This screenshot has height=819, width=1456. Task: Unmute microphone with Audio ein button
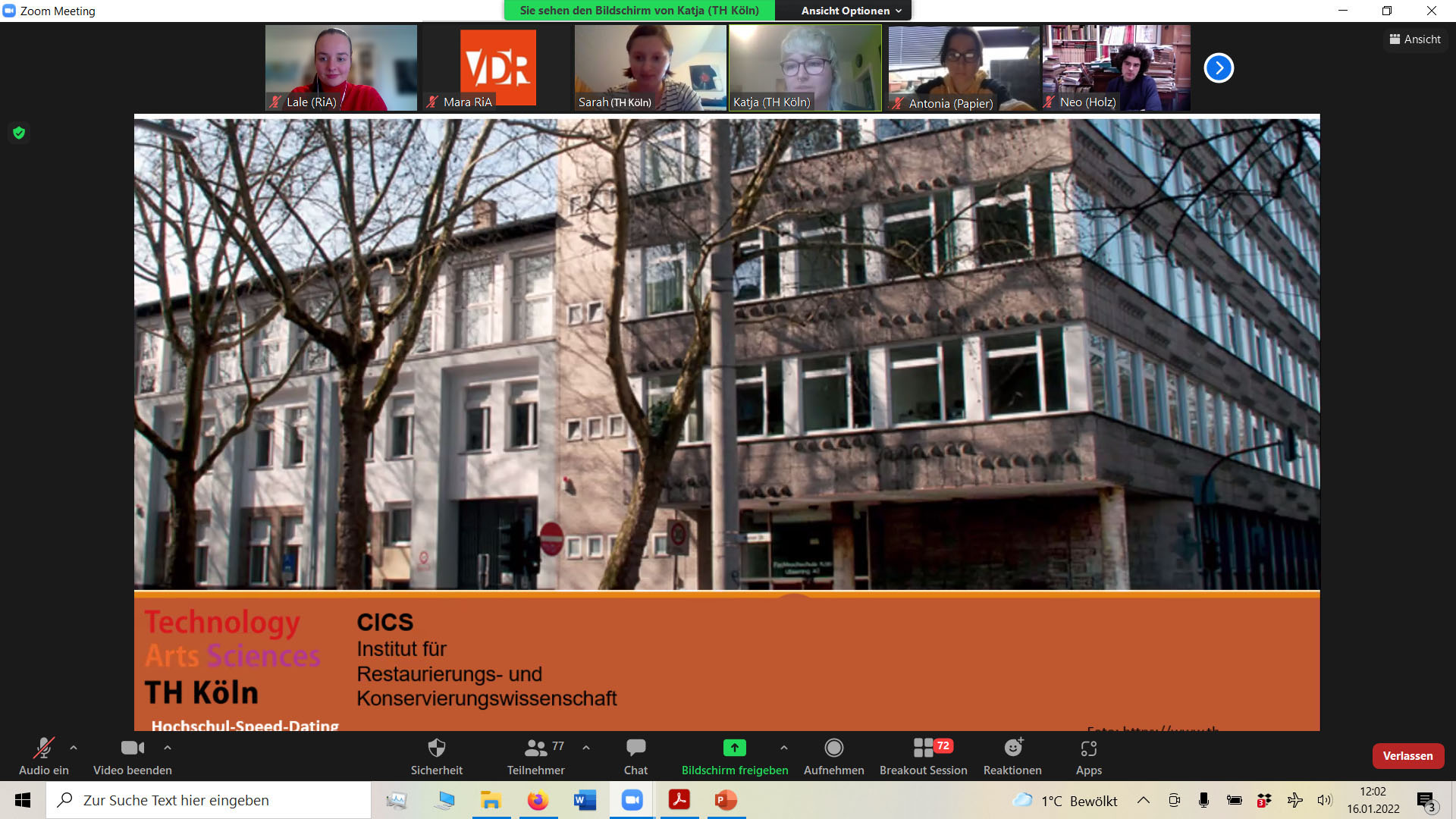[43, 757]
